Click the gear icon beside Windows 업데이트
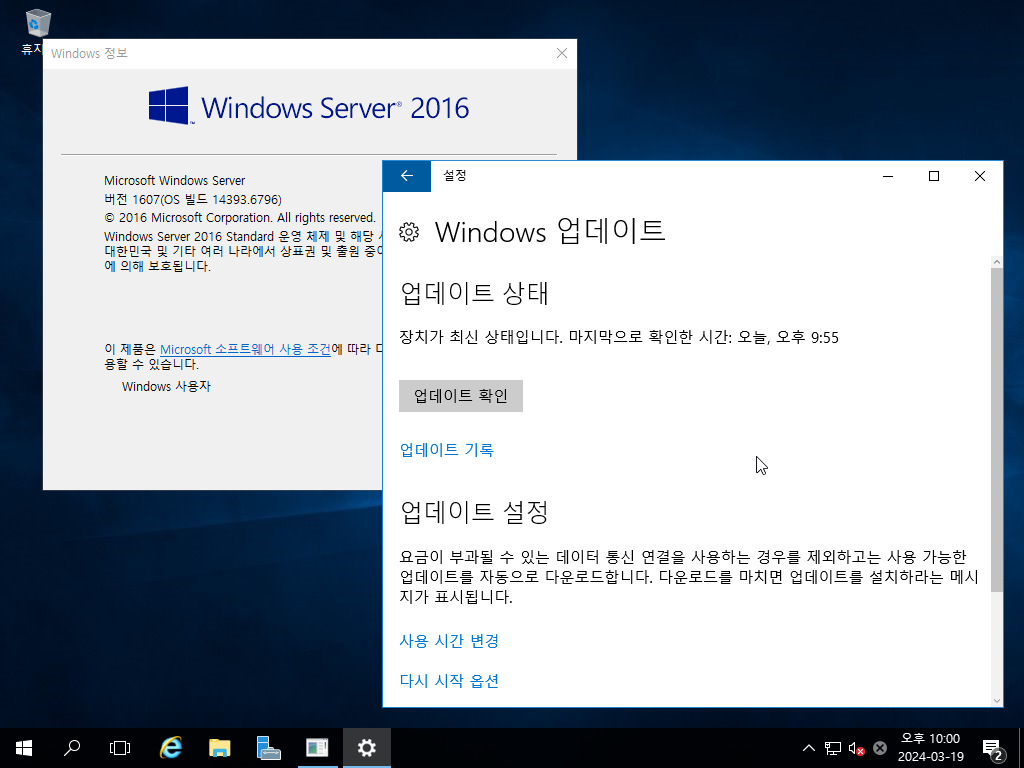This screenshot has height=768, width=1024. point(409,232)
